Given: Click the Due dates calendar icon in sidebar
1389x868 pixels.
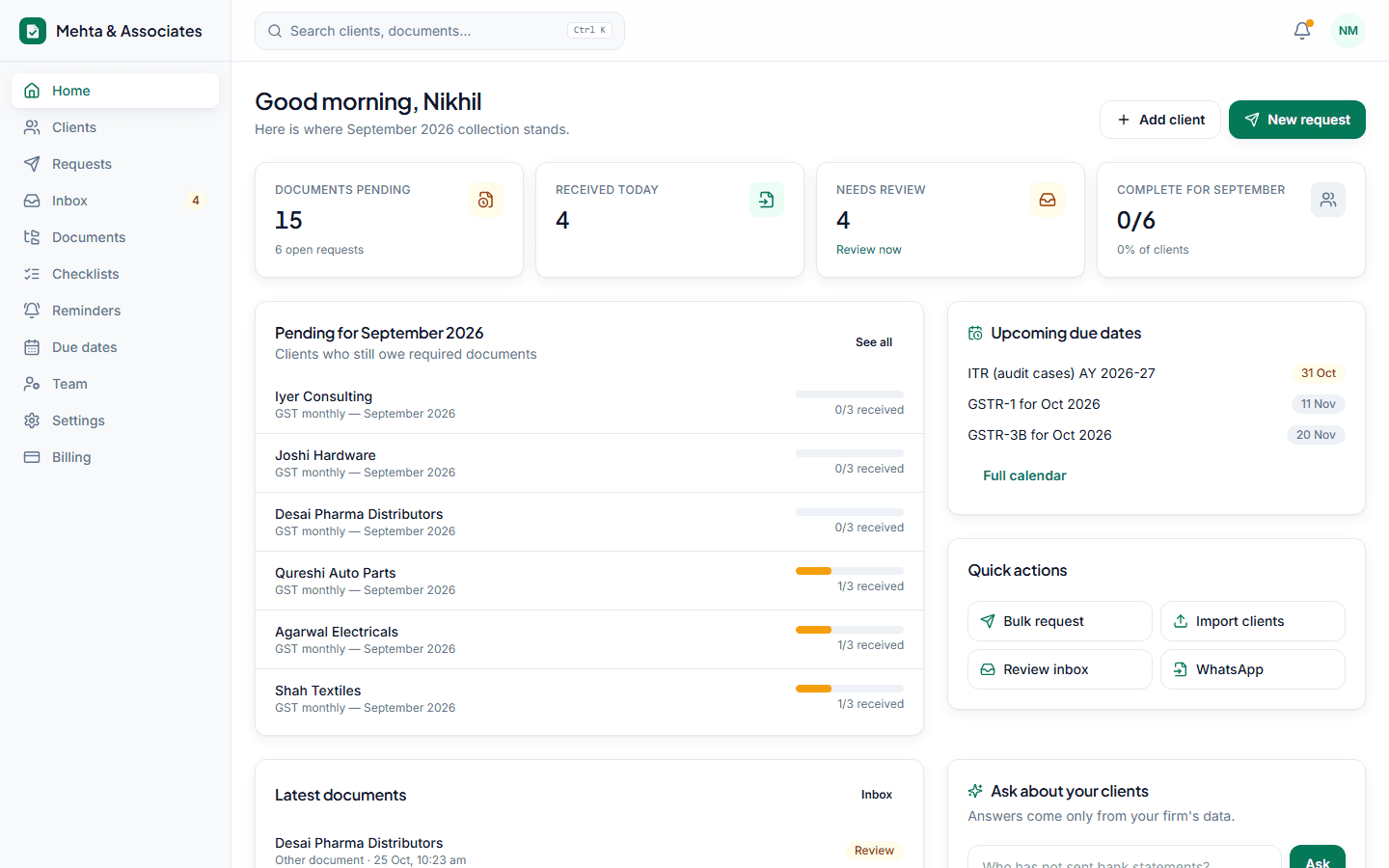Looking at the screenshot, I should 32,347.
